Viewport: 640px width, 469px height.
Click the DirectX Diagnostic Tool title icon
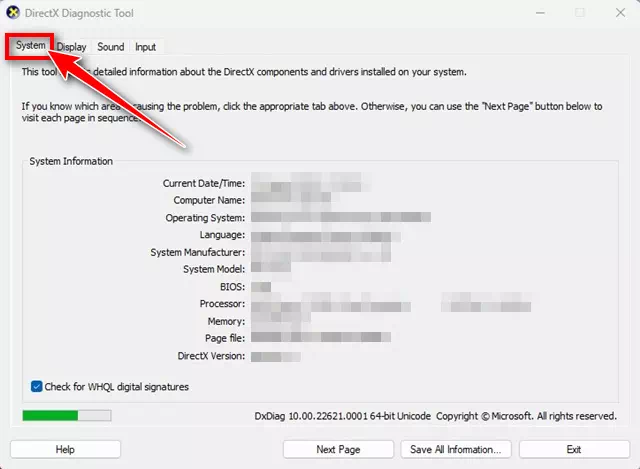[x=13, y=13]
